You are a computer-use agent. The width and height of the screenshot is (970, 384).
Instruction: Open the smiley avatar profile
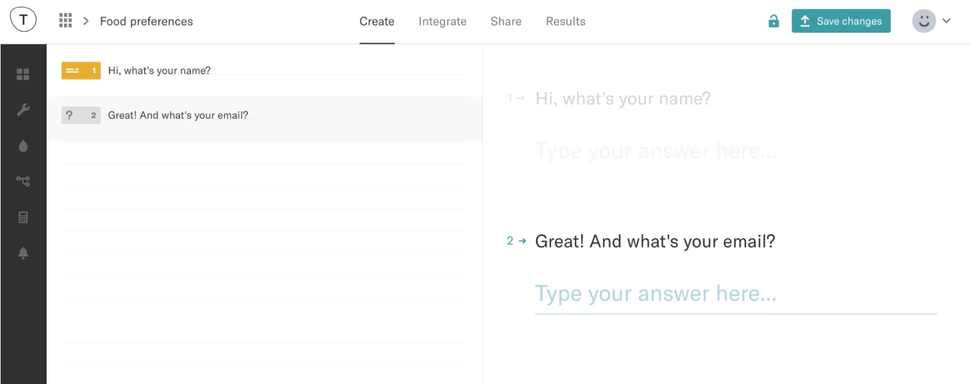pyautogui.click(x=924, y=21)
